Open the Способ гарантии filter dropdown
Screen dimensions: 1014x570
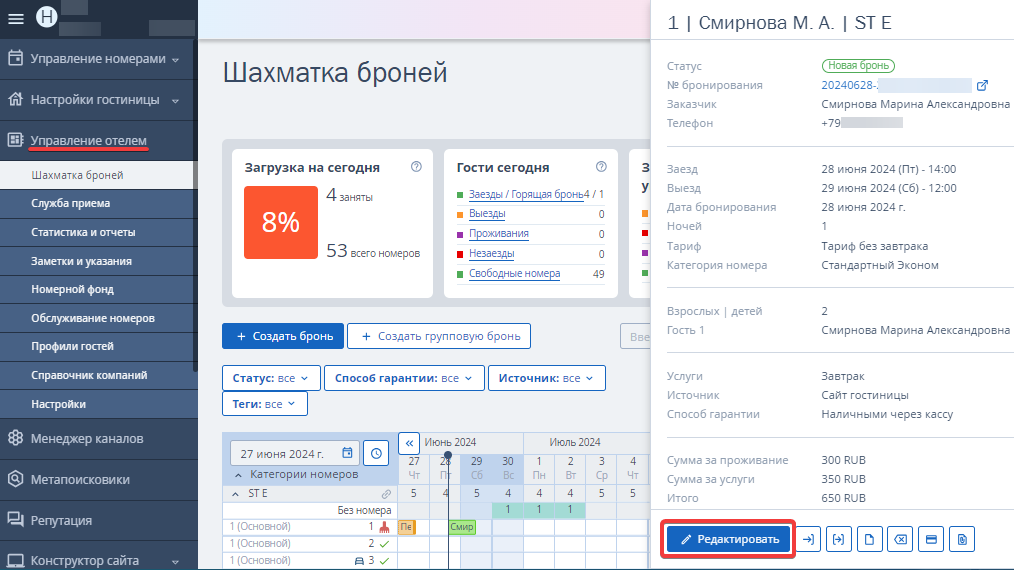(x=404, y=378)
